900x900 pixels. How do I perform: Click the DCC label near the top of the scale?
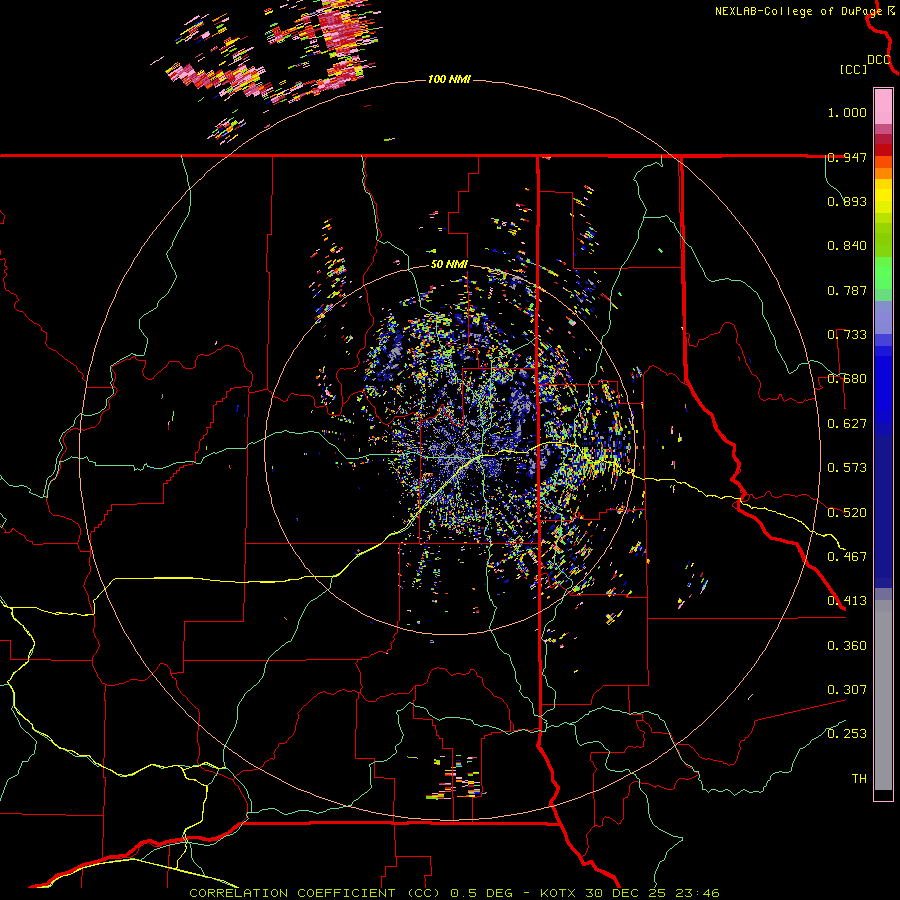pos(879,59)
